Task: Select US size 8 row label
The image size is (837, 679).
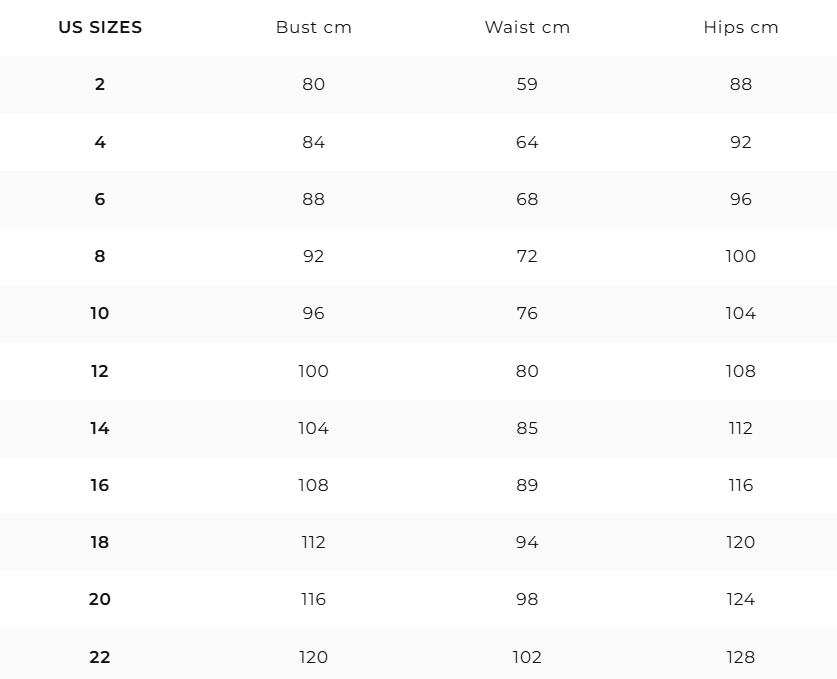Action: [x=100, y=256]
